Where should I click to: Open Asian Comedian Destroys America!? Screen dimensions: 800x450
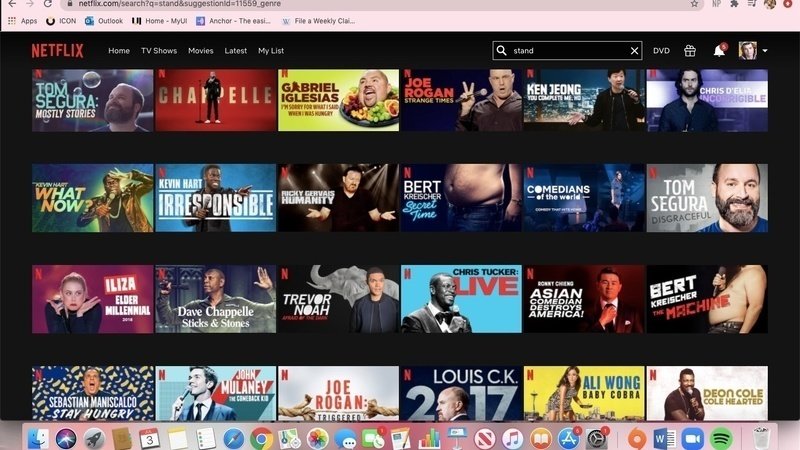[584, 299]
